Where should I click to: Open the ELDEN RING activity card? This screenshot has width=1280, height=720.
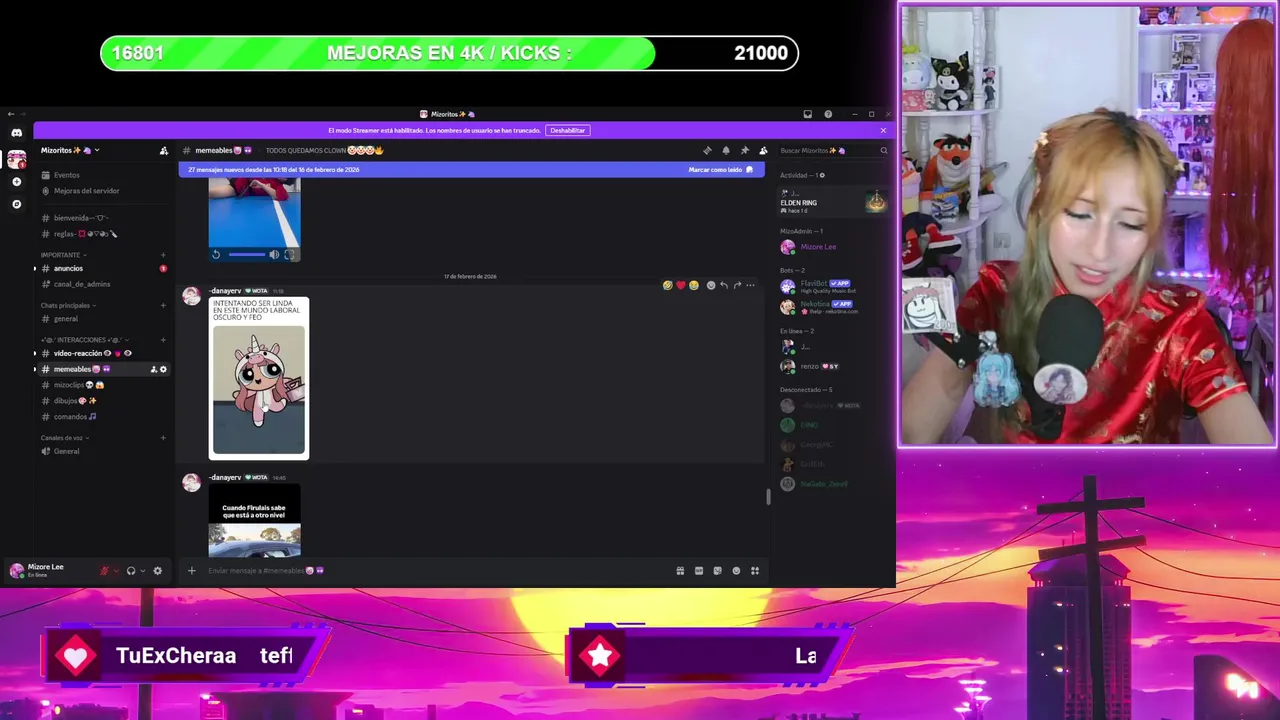coord(833,203)
